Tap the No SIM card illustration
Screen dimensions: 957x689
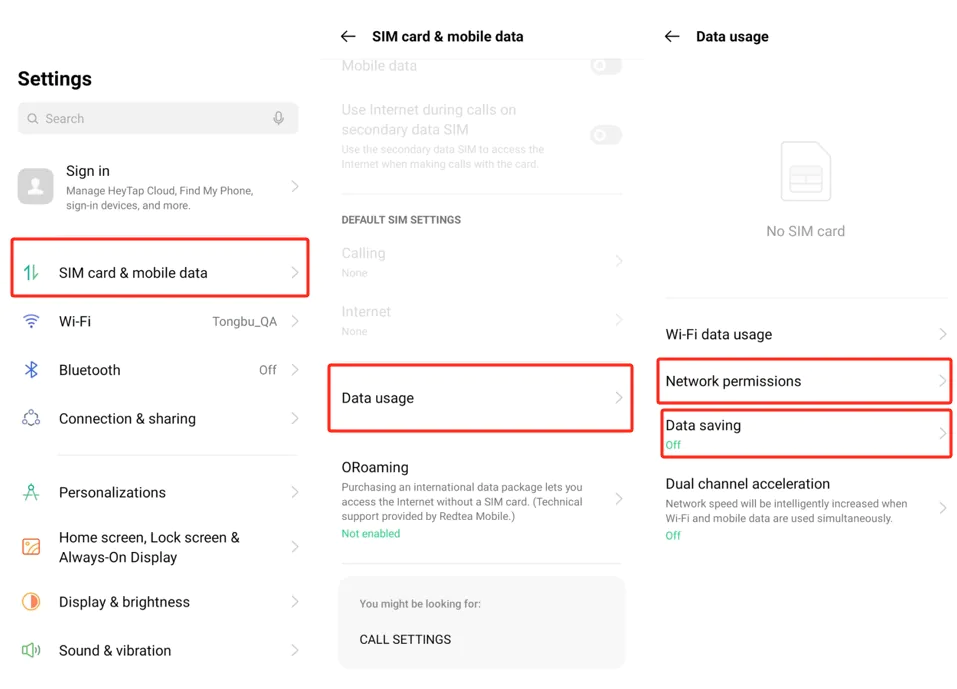pyautogui.click(x=806, y=171)
